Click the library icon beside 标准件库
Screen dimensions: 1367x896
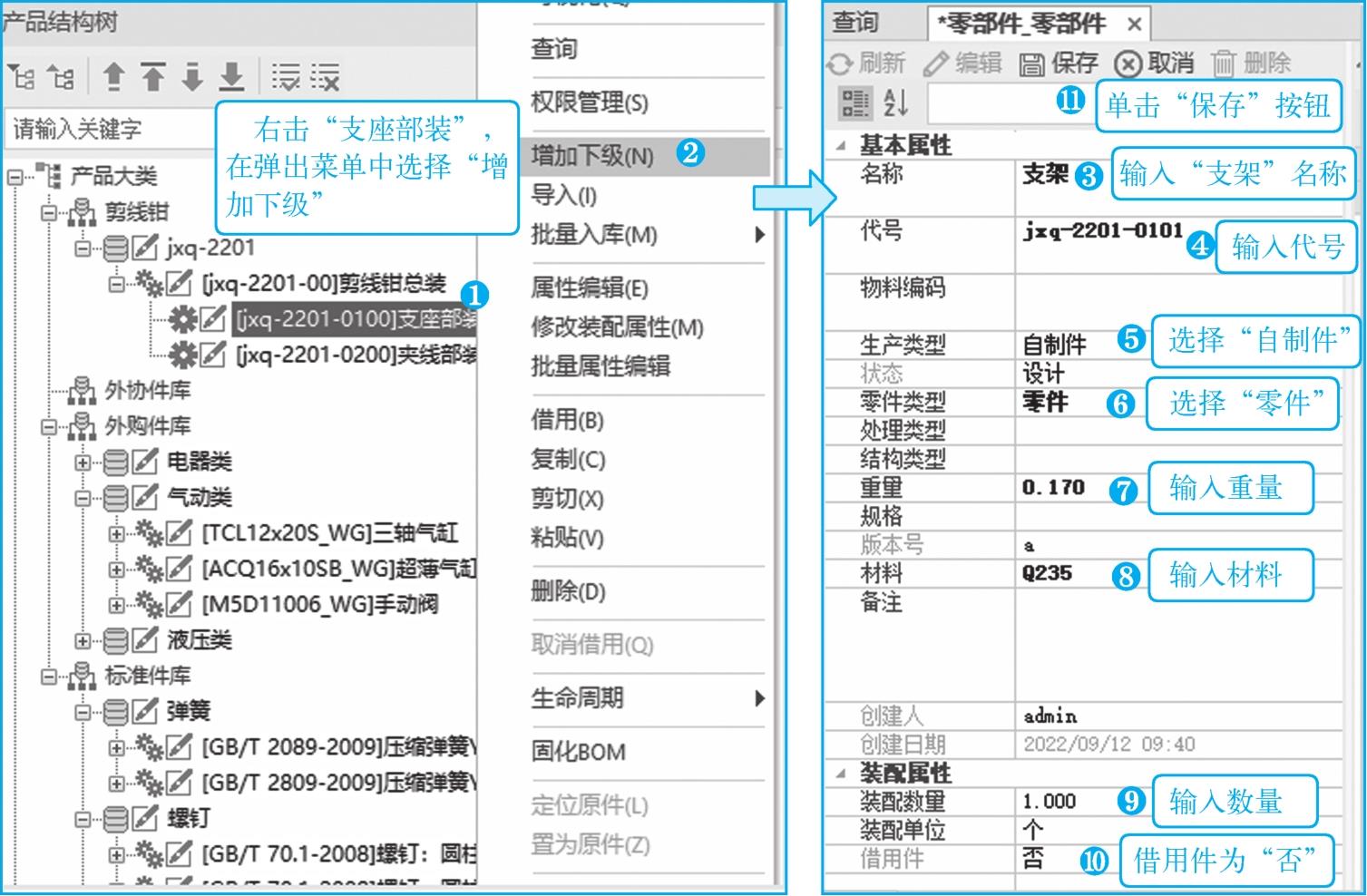82,676
